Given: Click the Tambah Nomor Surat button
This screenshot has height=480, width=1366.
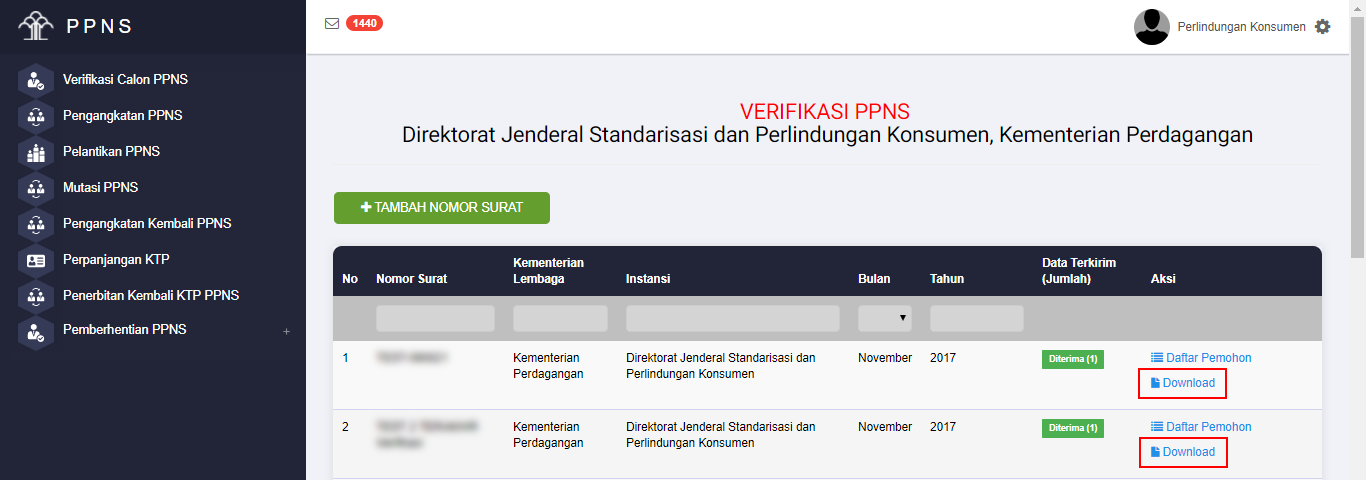Looking at the screenshot, I should click(x=441, y=208).
